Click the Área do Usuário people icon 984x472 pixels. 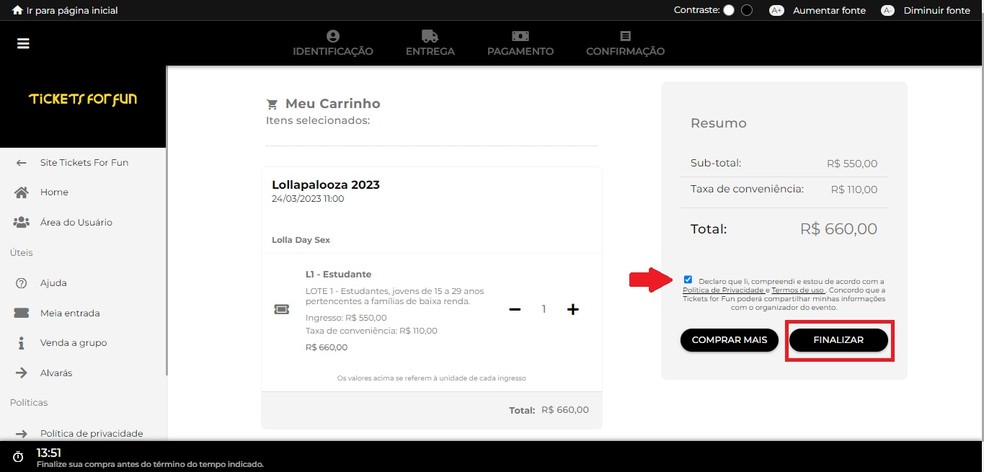coord(22,222)
